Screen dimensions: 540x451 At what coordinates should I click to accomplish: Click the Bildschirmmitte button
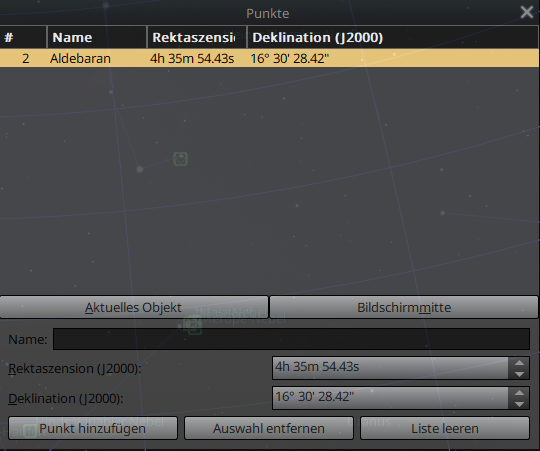(x=404, y=307)
